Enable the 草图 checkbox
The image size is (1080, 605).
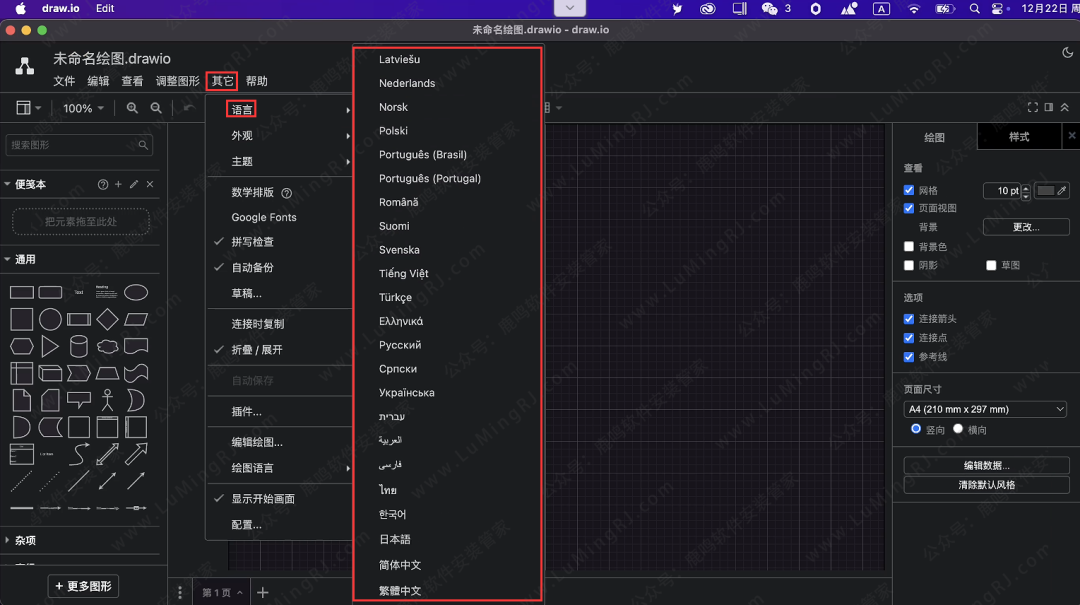coord(991,265)
